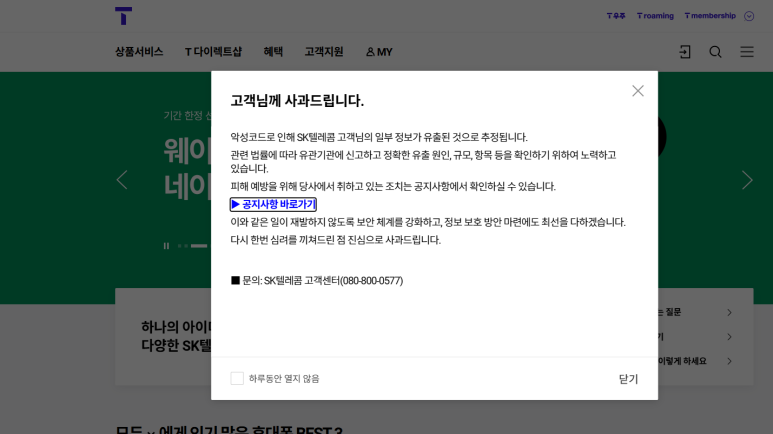This screenshot has width=773, height=434.
Task: Open the 상품서비스 menu
Action: (x=139, y=52)
